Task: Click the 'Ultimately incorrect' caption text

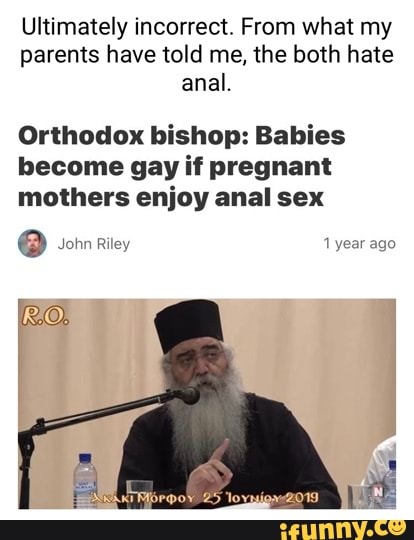Action: click(x=207, y=54)
